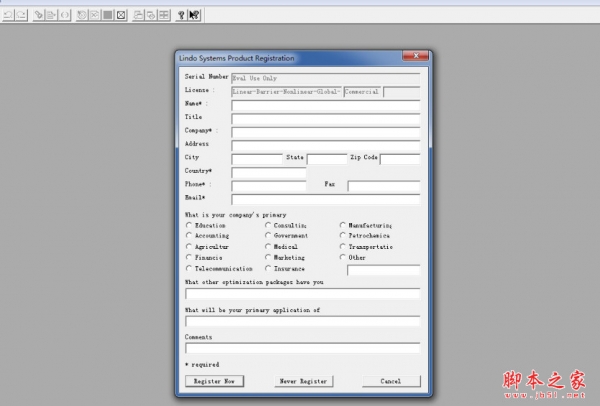The width and height of the screenshot is (600, 406).
Task: Click into the Address field
Action: tap(326, 146)
